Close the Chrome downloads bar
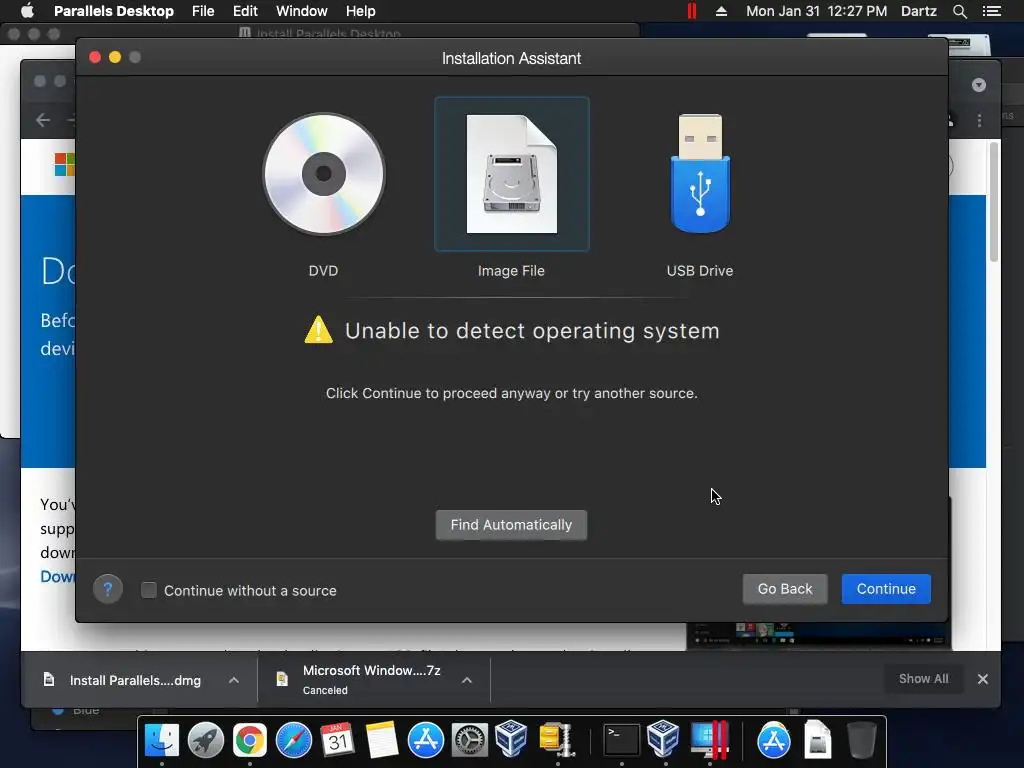This screenshot has width=1024, height=768. [x=983, y=679]
